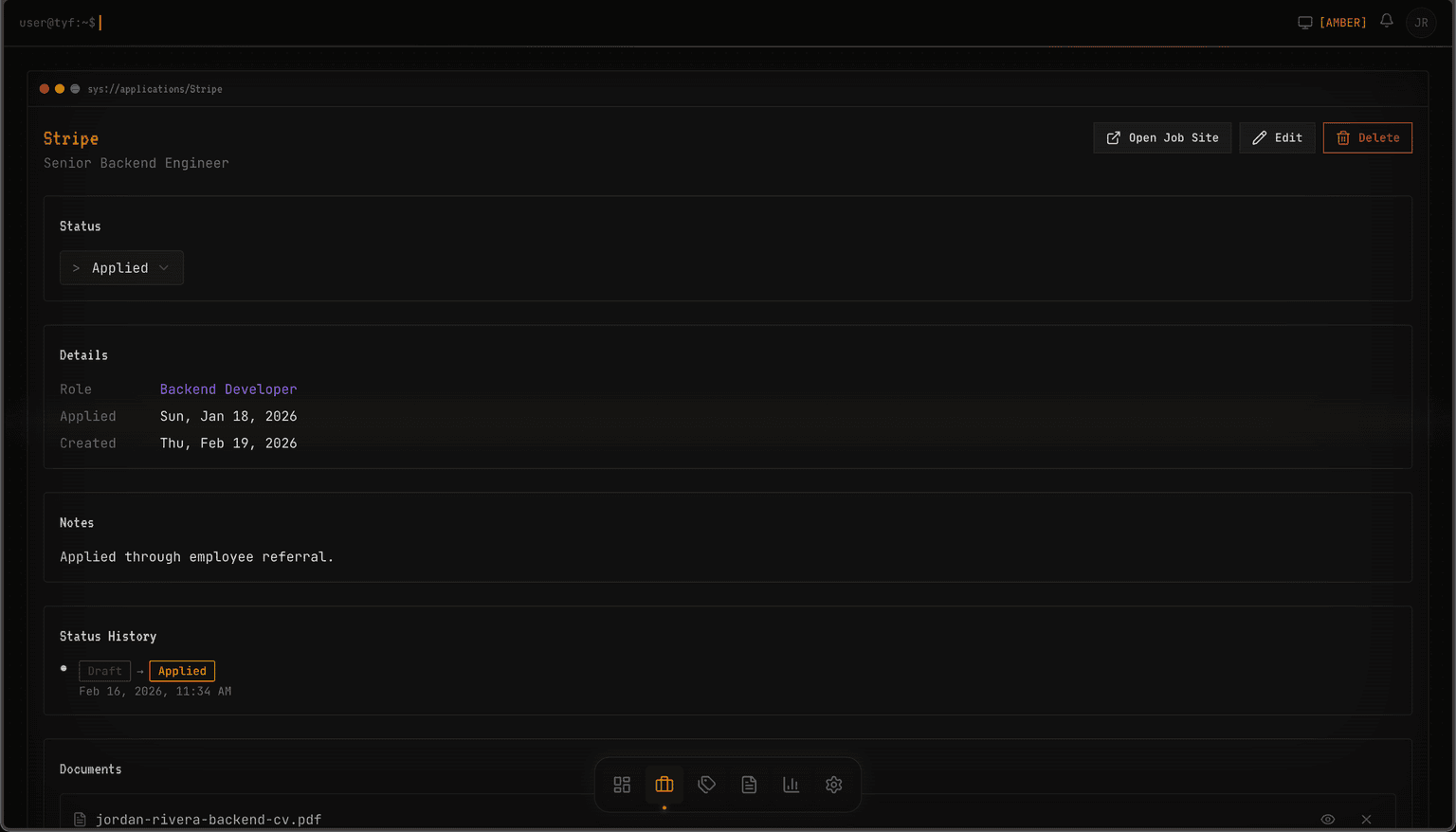Click the user@tyf terminal prompt field
Viewport: 1456px width, 832px height.
pos(61,23)
